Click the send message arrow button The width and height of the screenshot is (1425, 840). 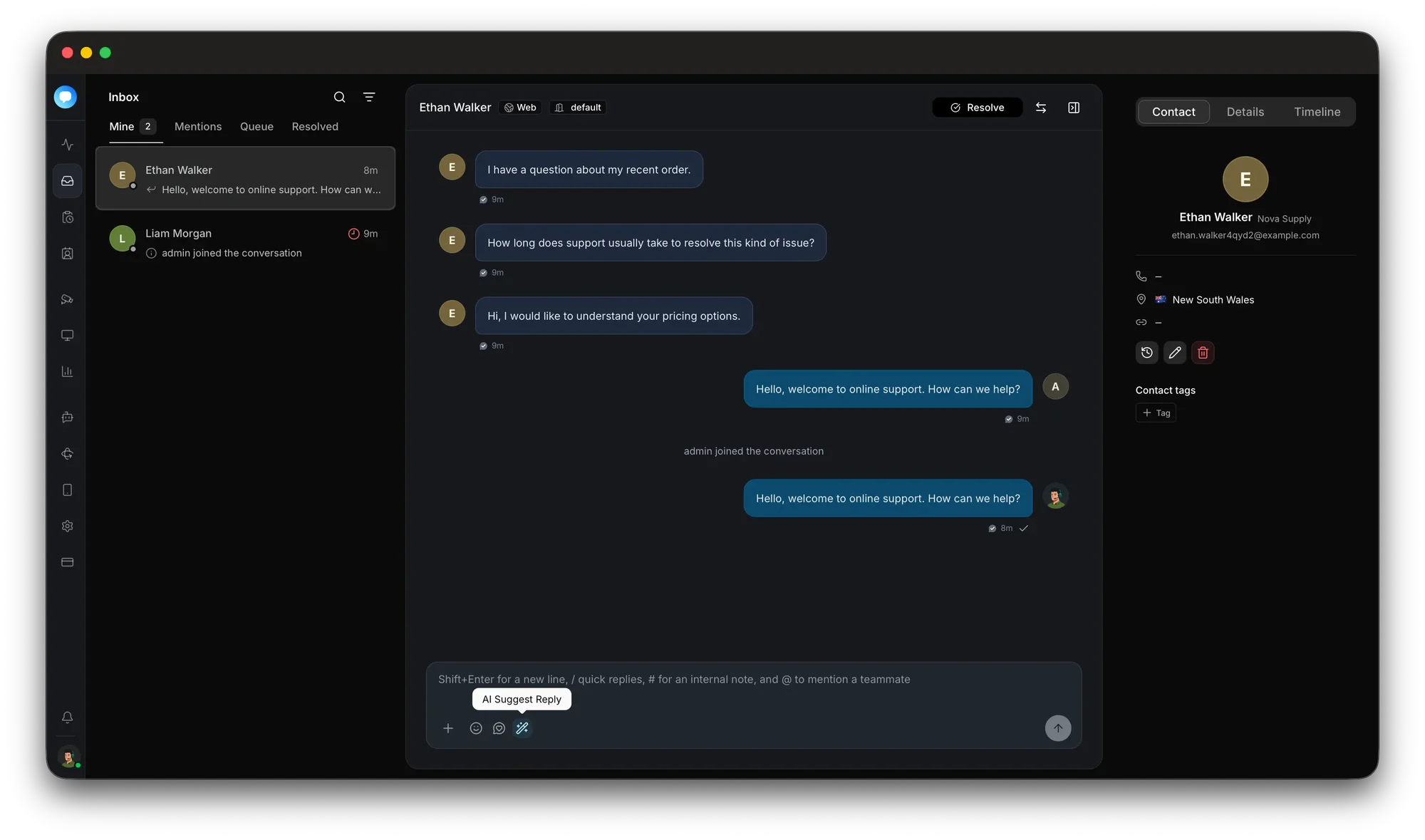point(1058,728)
